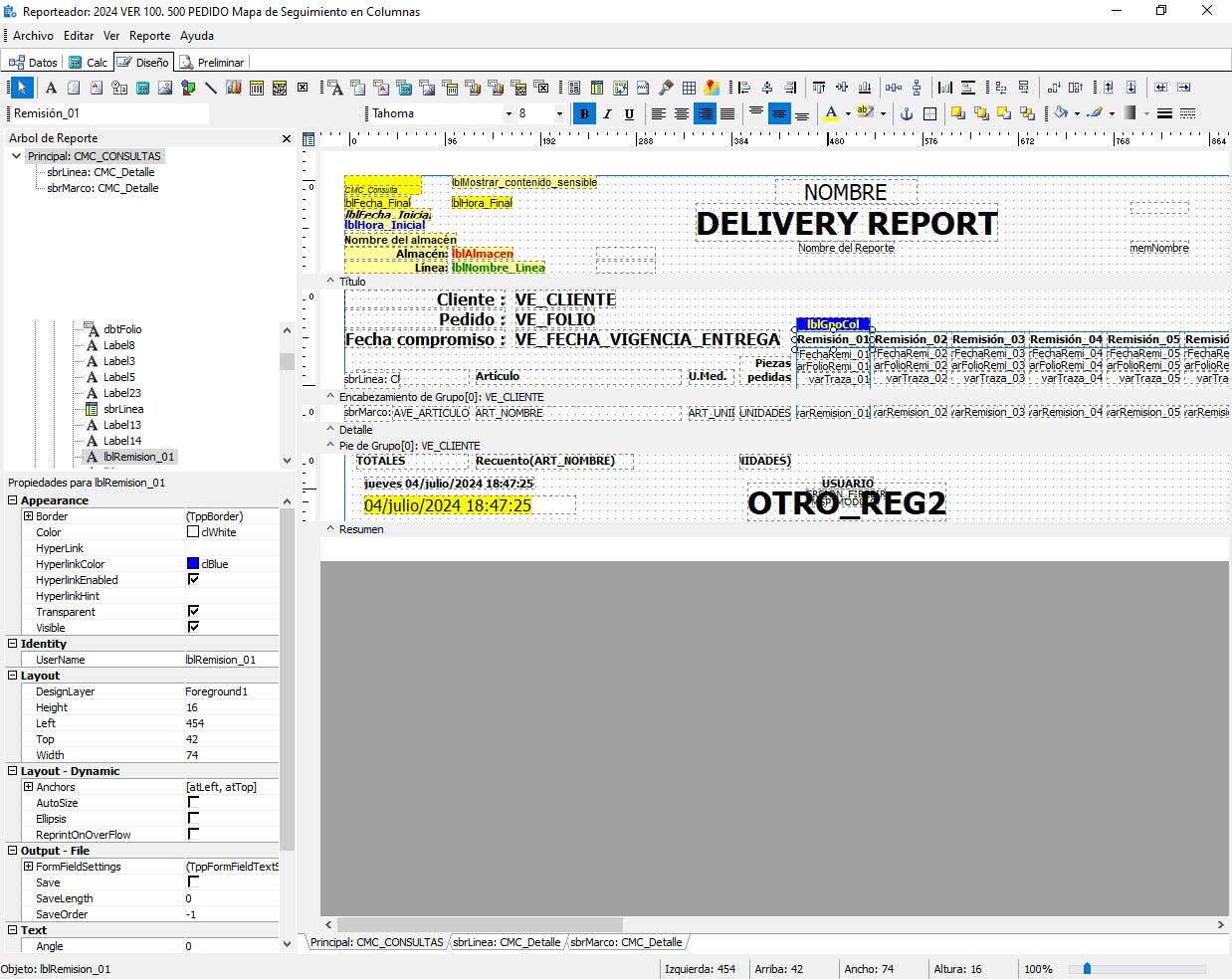Select sbrLinea: CMC_Detalle in report tree
This screenshot has height=979, width=1232.
101,172
